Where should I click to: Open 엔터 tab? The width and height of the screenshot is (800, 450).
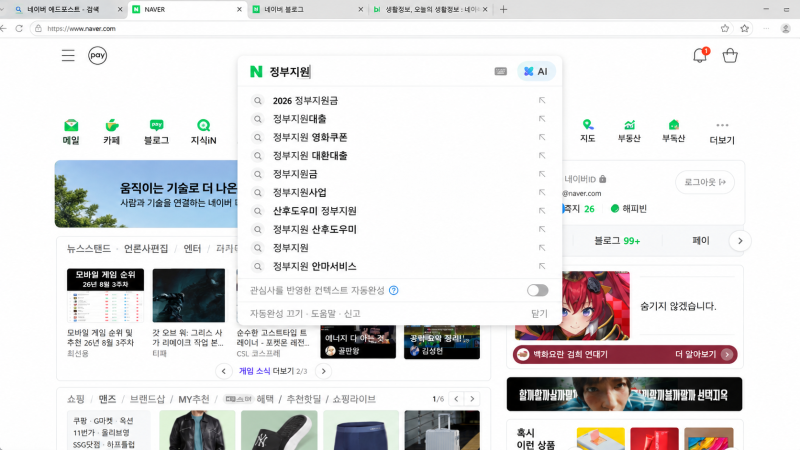[x=192, y=248]
